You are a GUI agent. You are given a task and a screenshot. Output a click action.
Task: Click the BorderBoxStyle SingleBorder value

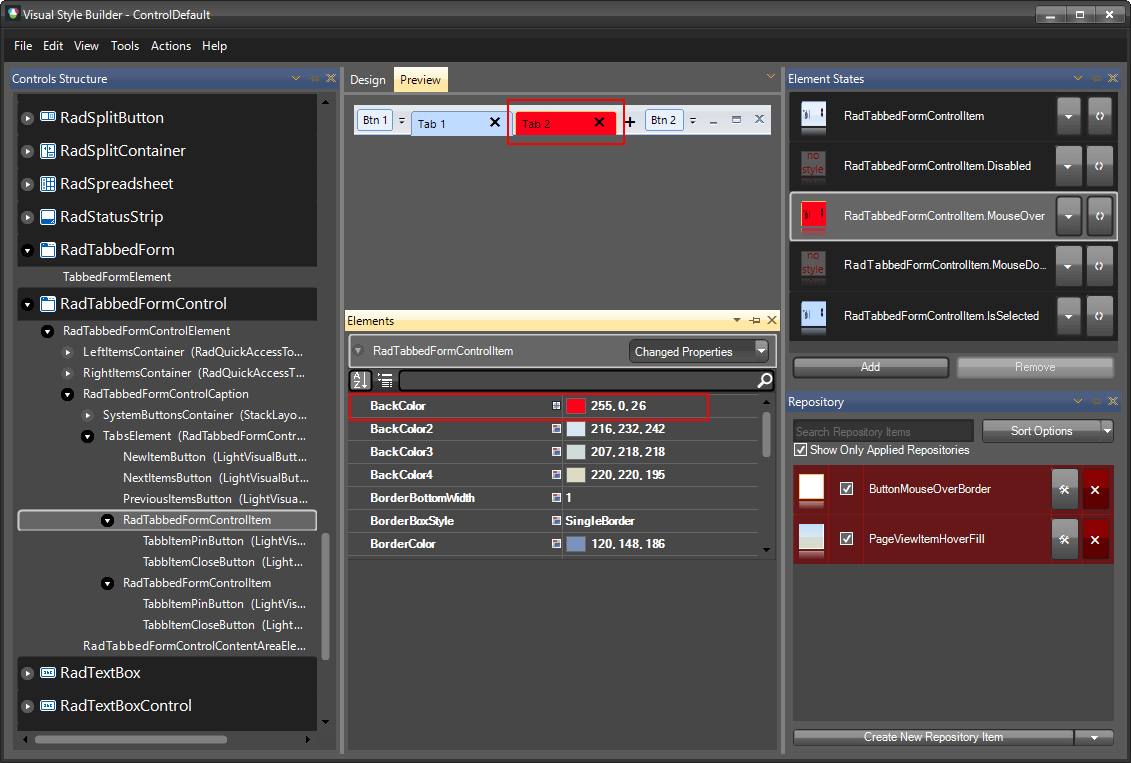599,521
